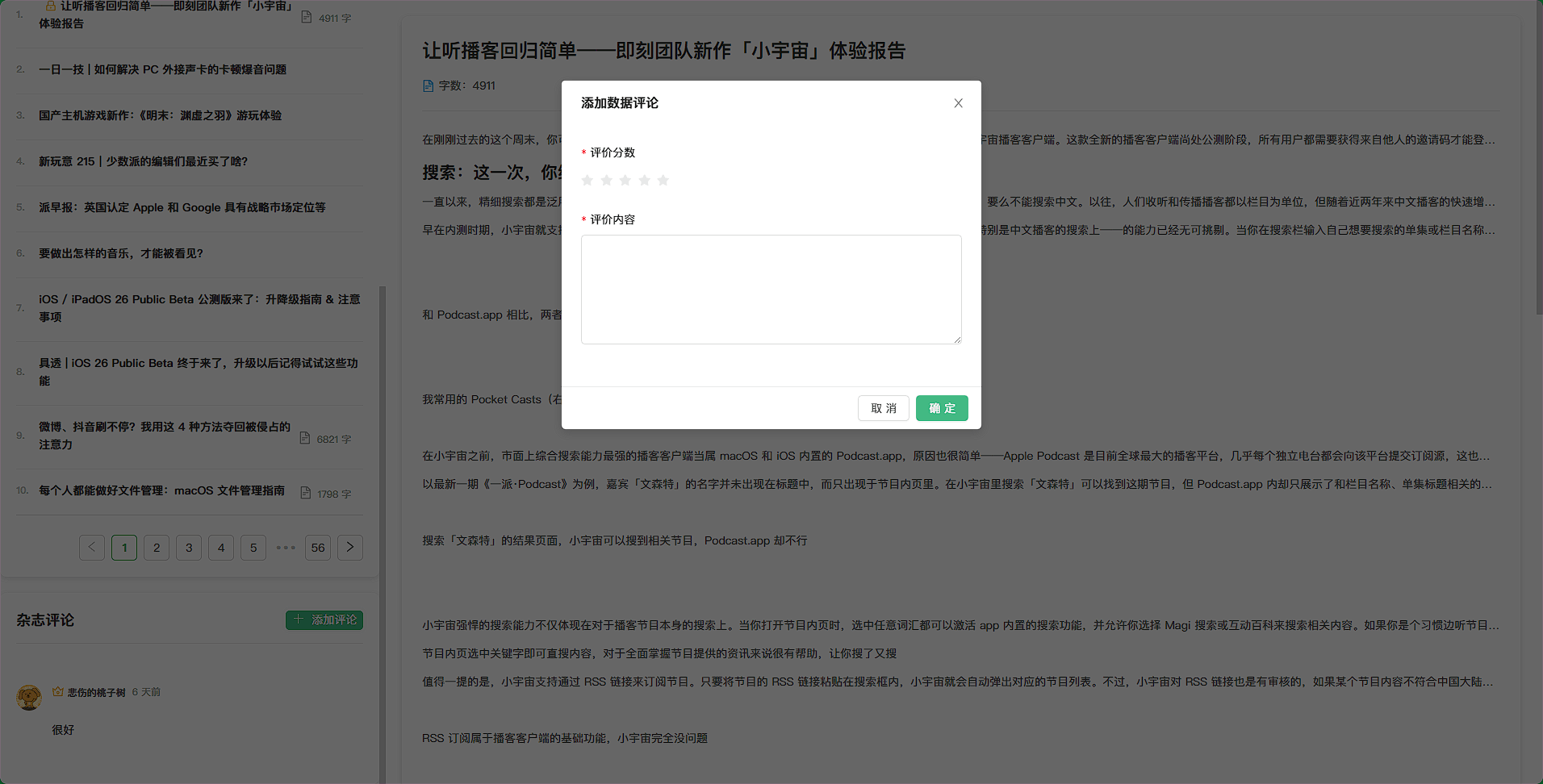This screenshot has width=1543, height=784.
Task: Open page 3 in pagination
Action: (x=189, y=548)
